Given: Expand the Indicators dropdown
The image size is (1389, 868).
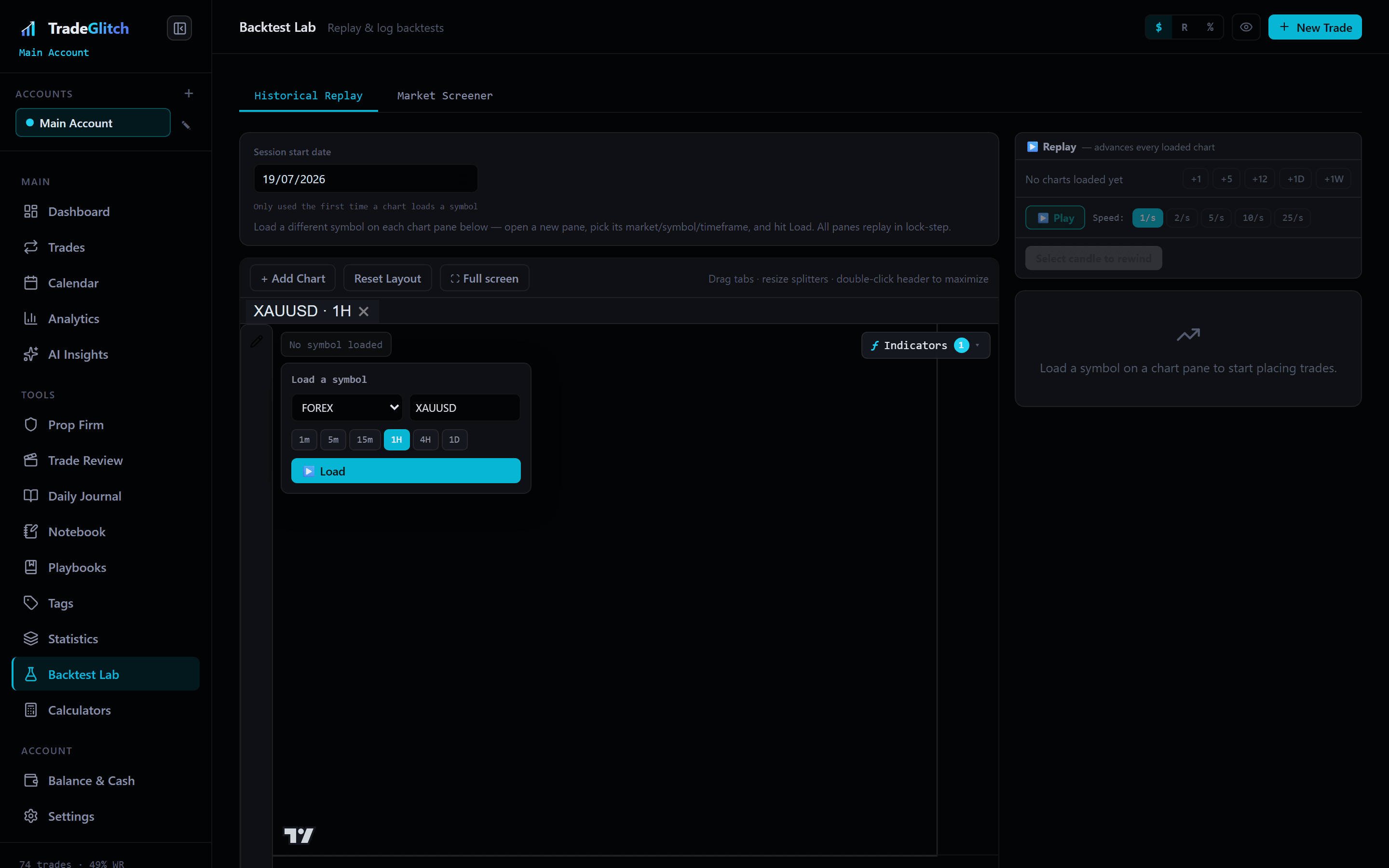Looking at the screenshot, I should point(925,345).
